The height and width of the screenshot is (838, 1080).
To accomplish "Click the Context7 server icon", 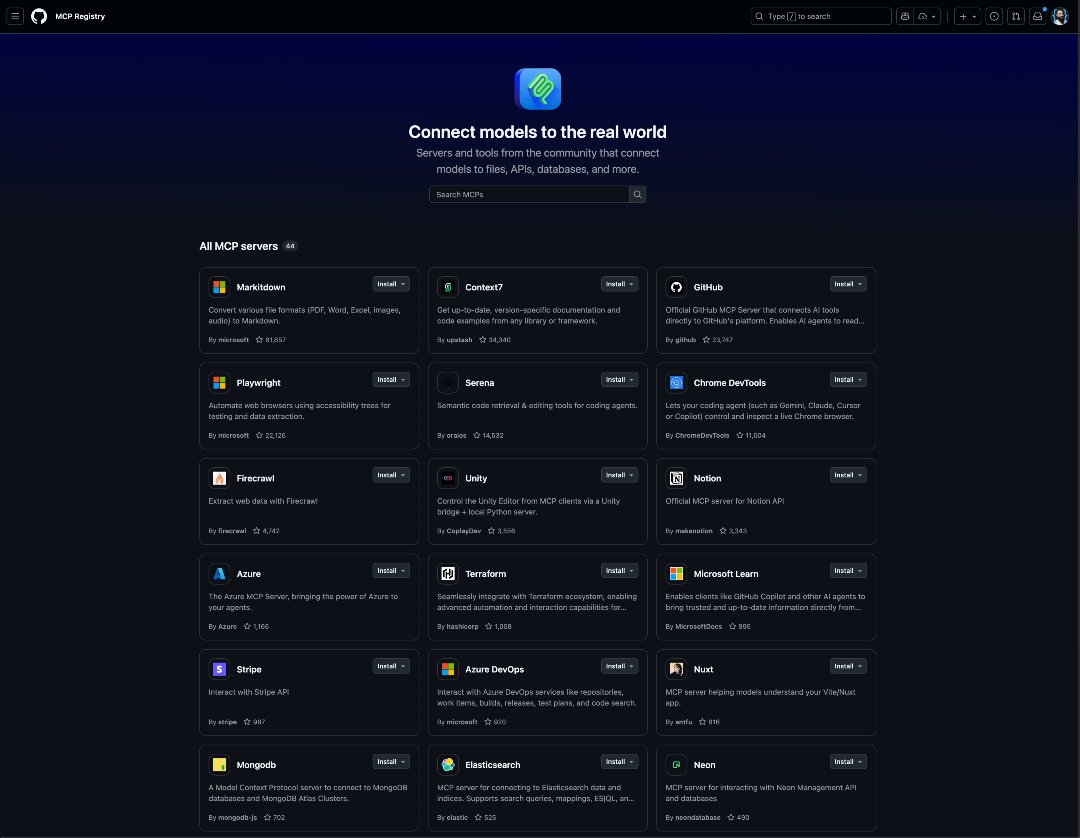I will [448, 286].
